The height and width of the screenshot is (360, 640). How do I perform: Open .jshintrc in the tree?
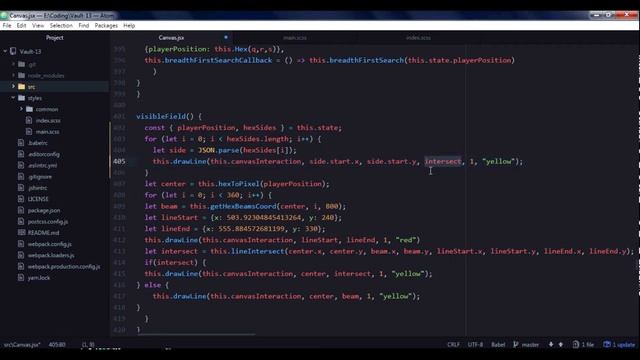click(38, 188)
